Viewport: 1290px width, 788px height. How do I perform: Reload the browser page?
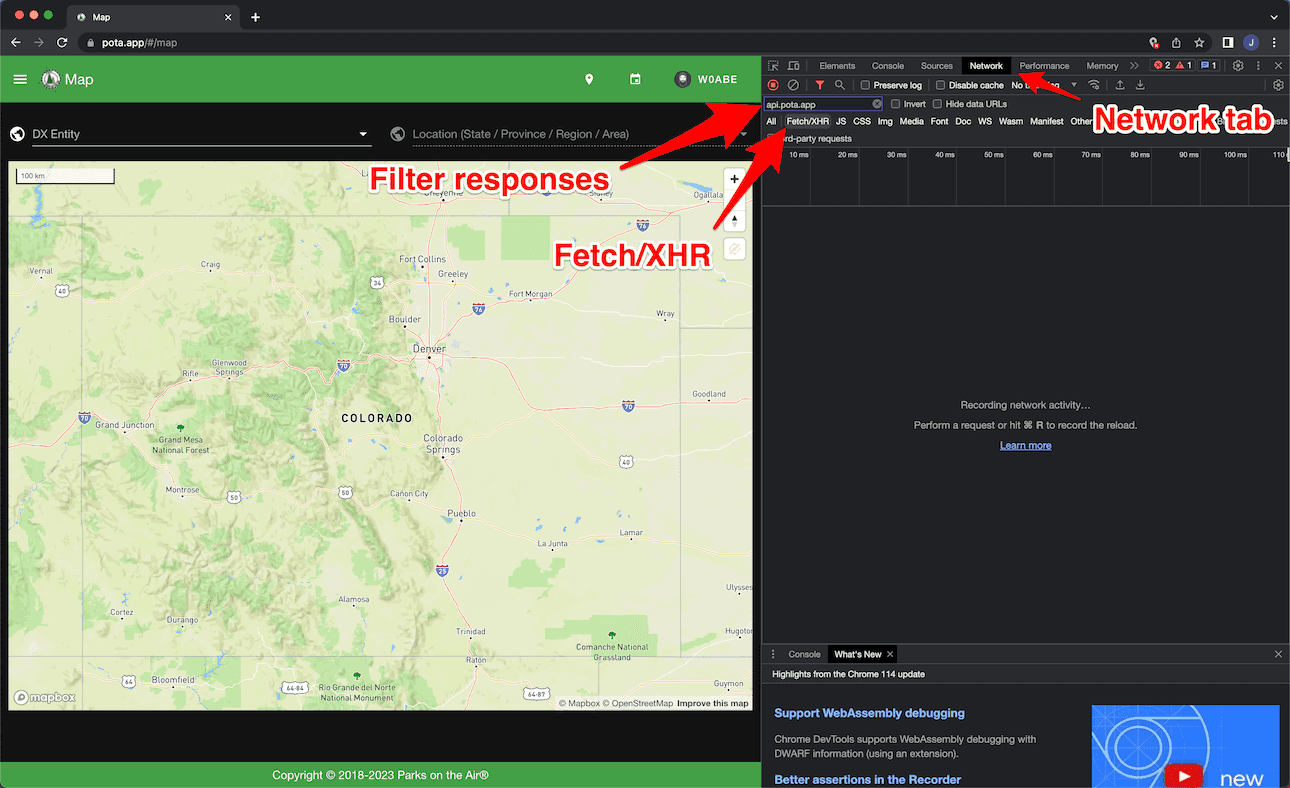pos(62,43)
